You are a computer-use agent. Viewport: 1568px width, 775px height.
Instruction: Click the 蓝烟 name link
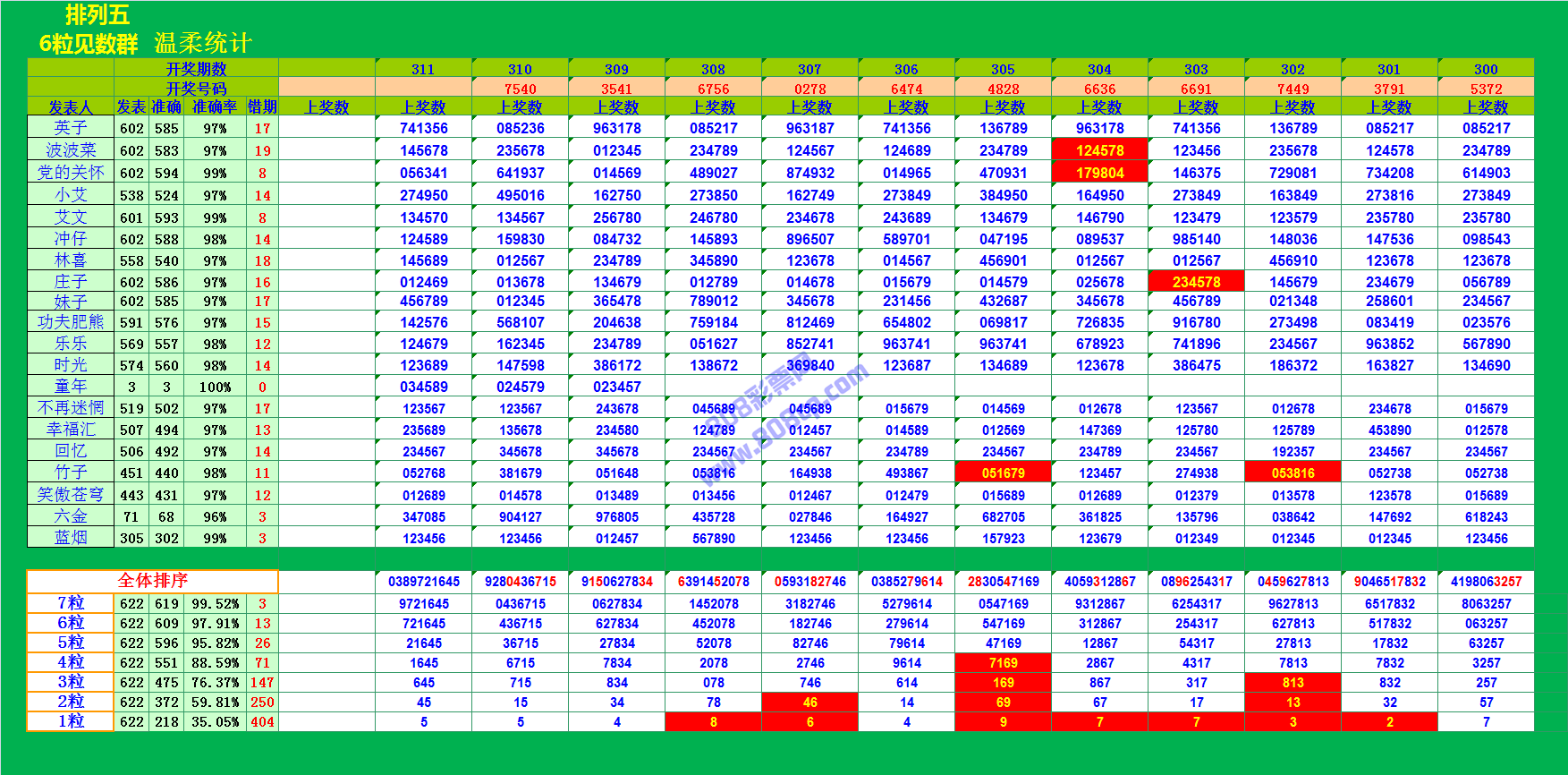(71, 538)
